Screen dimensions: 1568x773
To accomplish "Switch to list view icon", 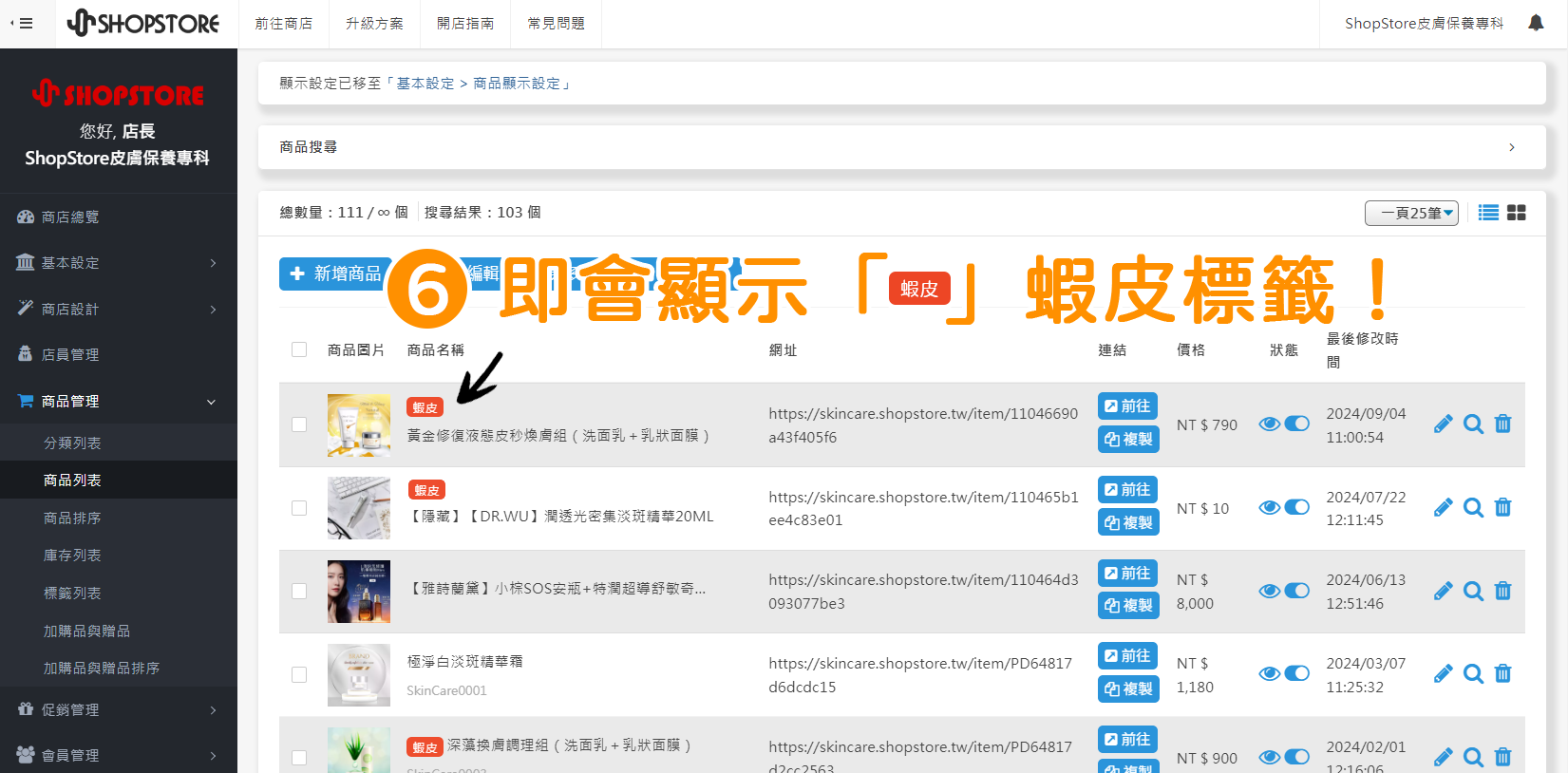I will 1488,213.
